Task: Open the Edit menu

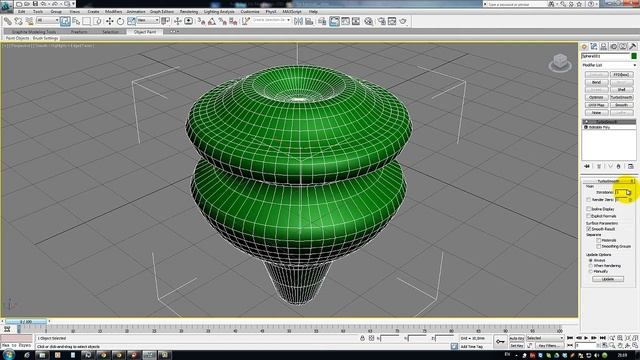Action: (x=22, y=12)
